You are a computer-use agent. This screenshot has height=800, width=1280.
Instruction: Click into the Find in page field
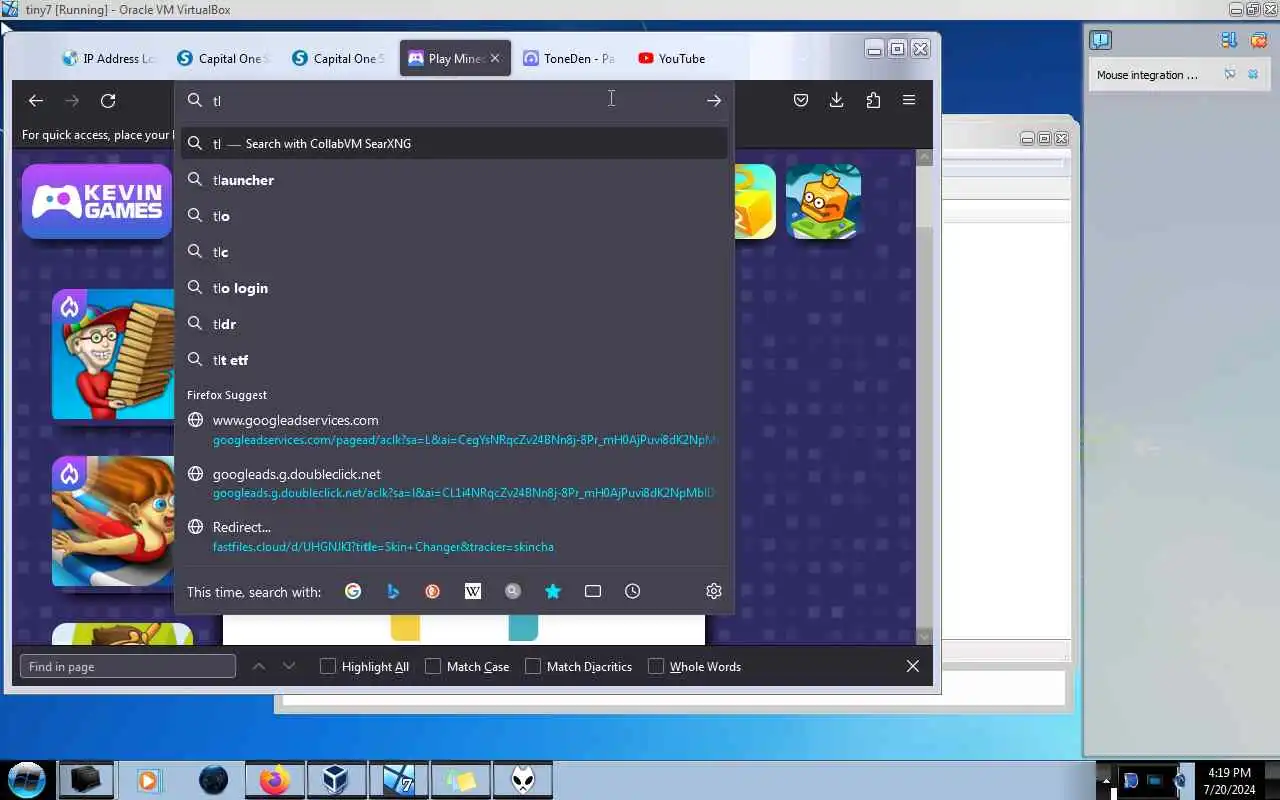click(128, 666)
